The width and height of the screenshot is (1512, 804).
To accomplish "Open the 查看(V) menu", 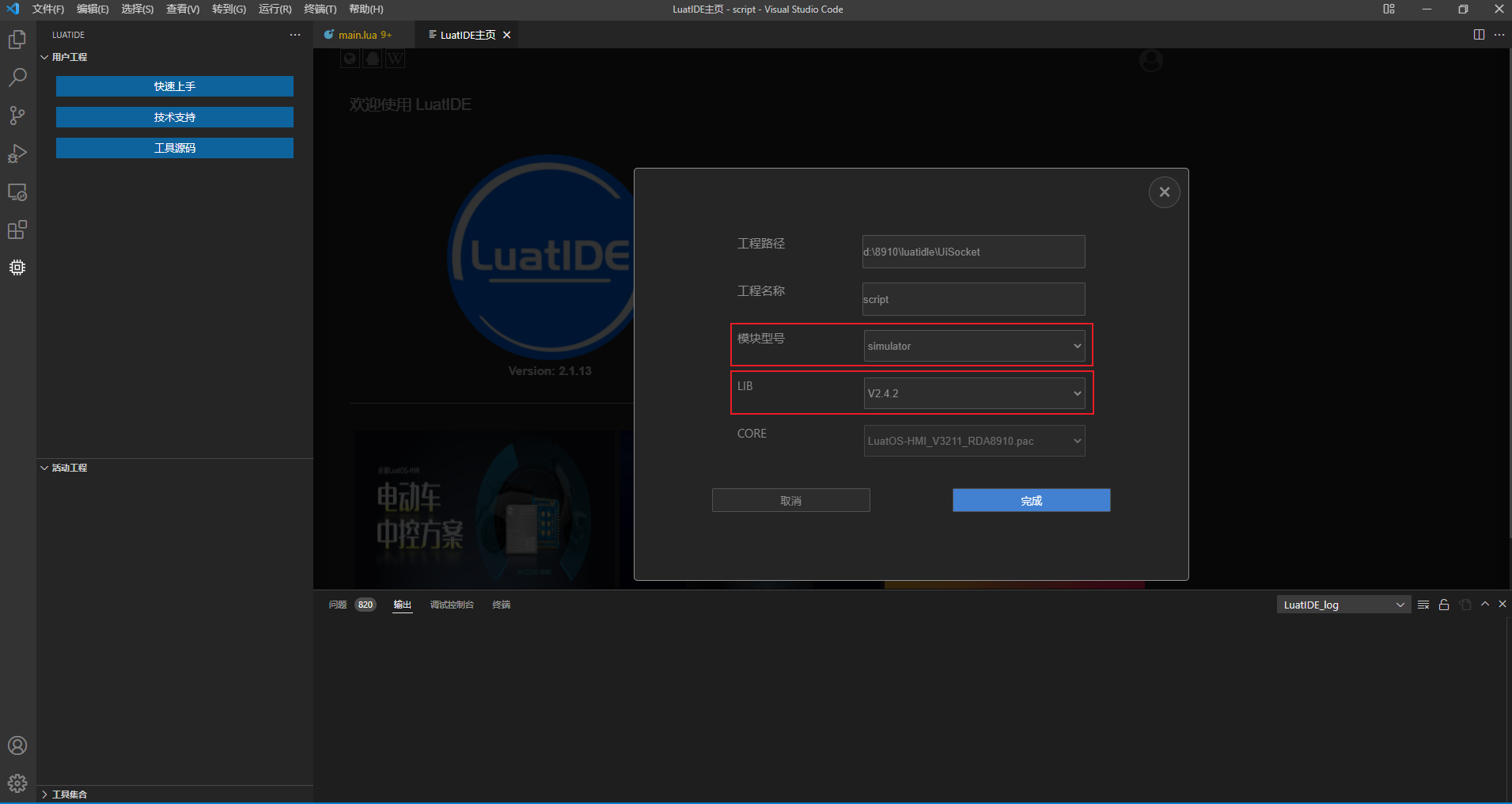I will pyautogui.click(x=183, y=9).
